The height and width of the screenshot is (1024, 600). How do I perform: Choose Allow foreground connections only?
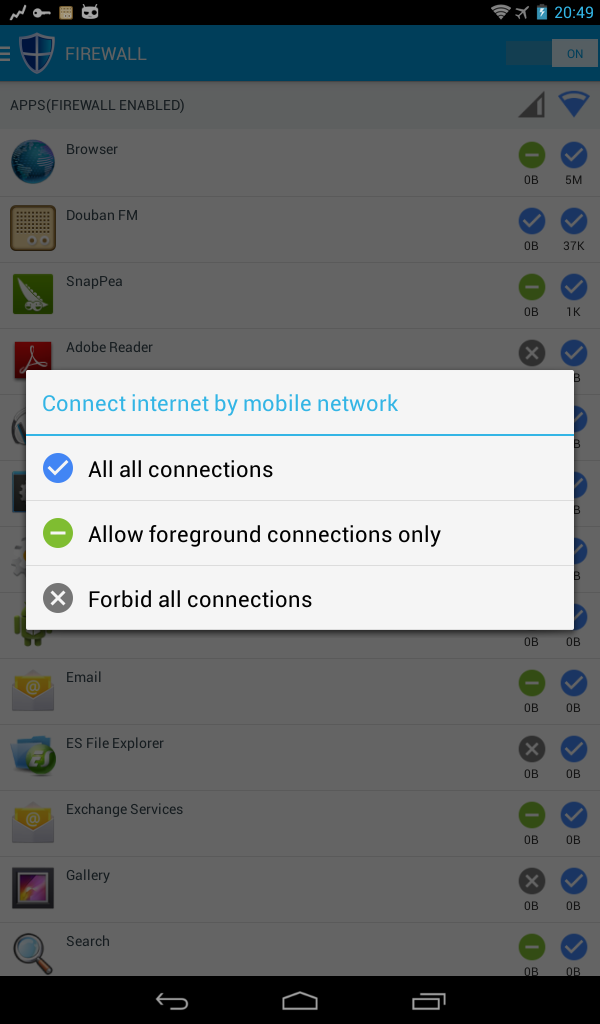click(x=300, y=534)
